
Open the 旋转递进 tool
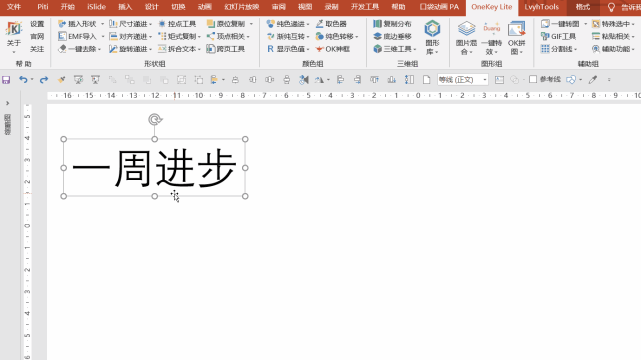pos(130,49)
